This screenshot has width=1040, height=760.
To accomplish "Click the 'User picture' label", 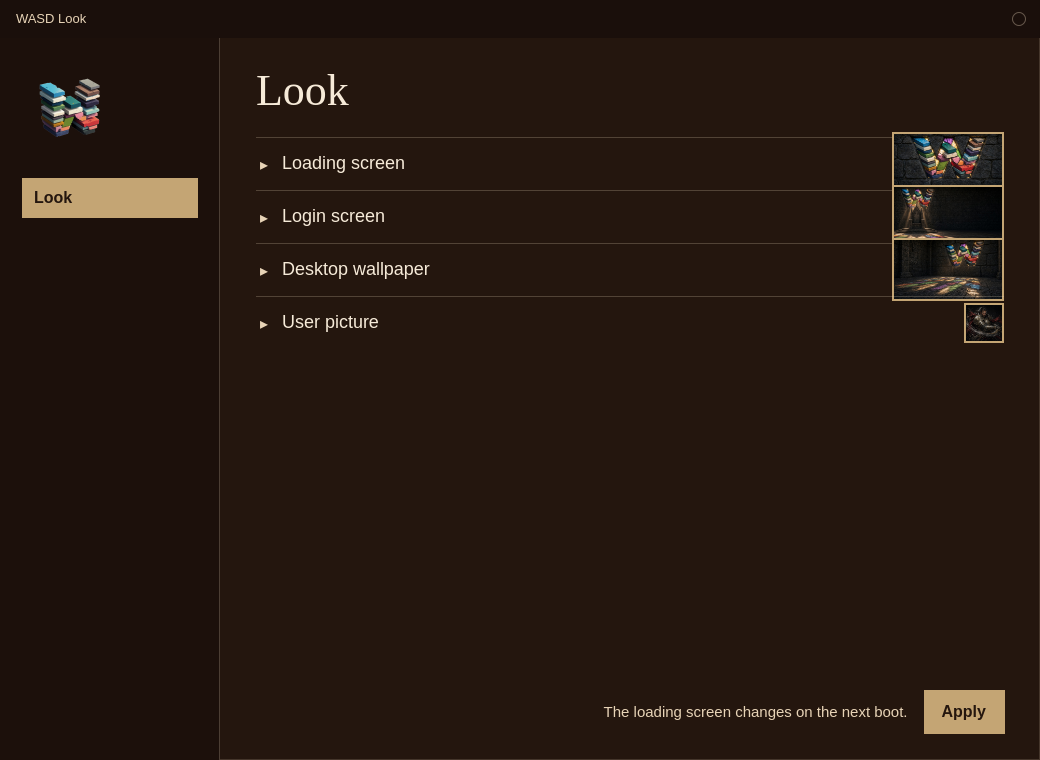I will (330, 322).
